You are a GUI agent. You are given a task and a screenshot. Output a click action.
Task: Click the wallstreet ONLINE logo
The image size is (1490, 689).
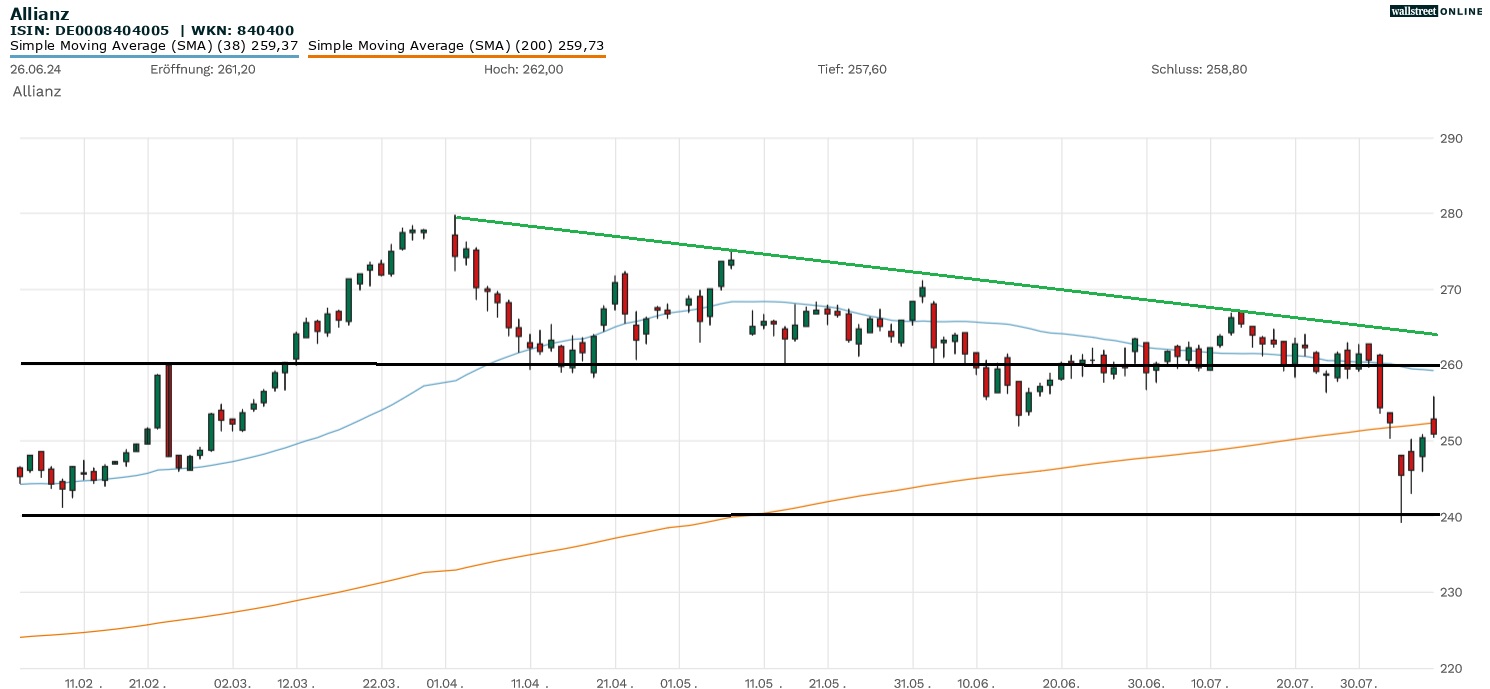pyautogui.click(x=1435, y=11)
